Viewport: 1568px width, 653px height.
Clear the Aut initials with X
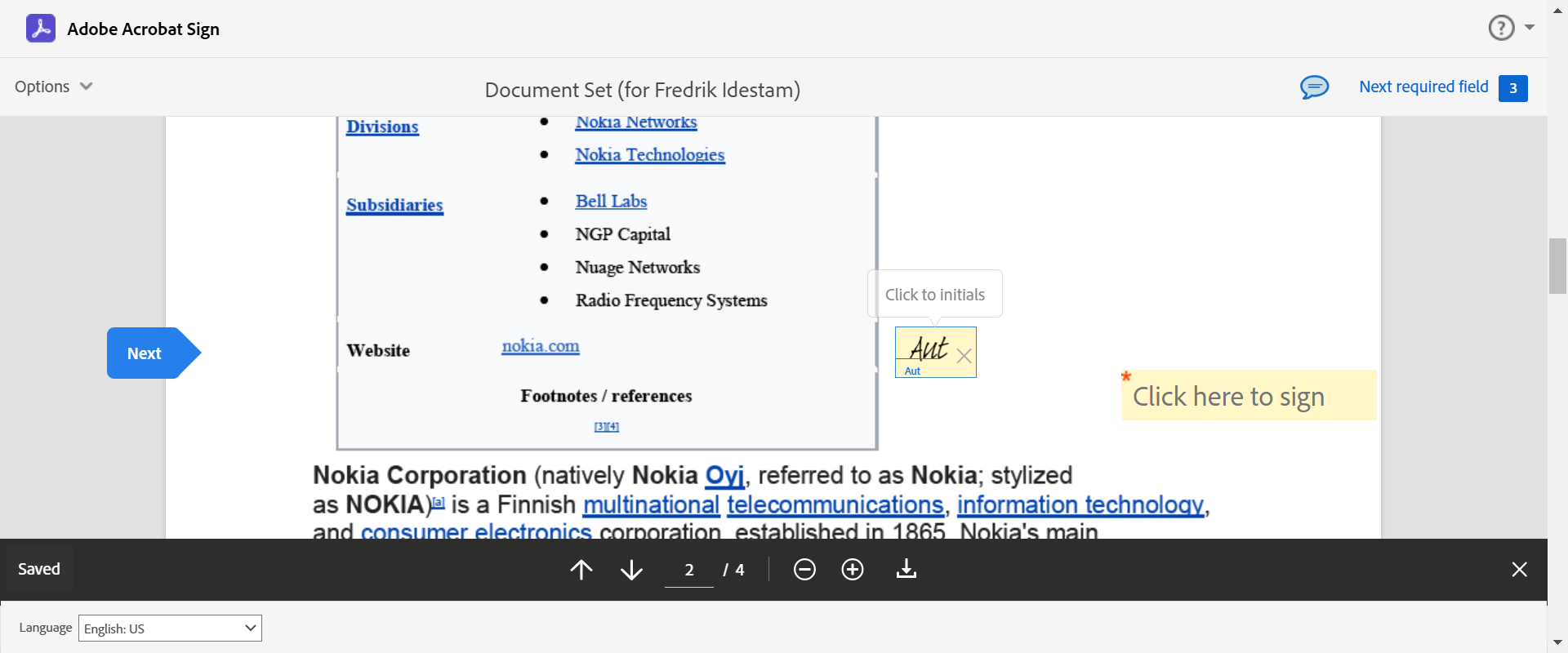(x=964, y=356)
